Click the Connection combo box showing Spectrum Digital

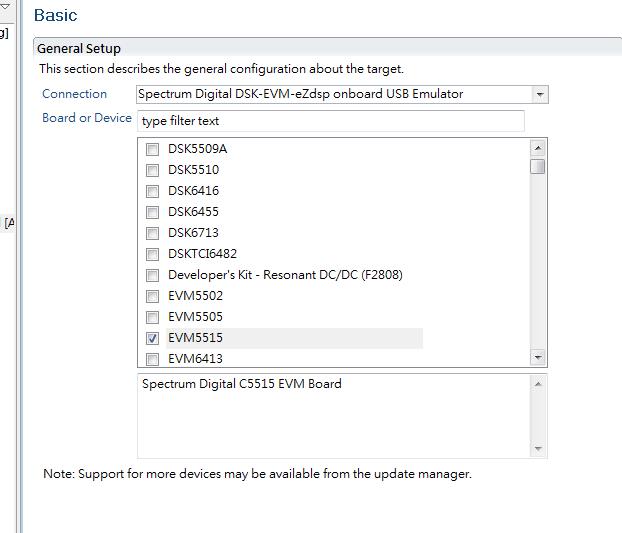click(342, 94)
